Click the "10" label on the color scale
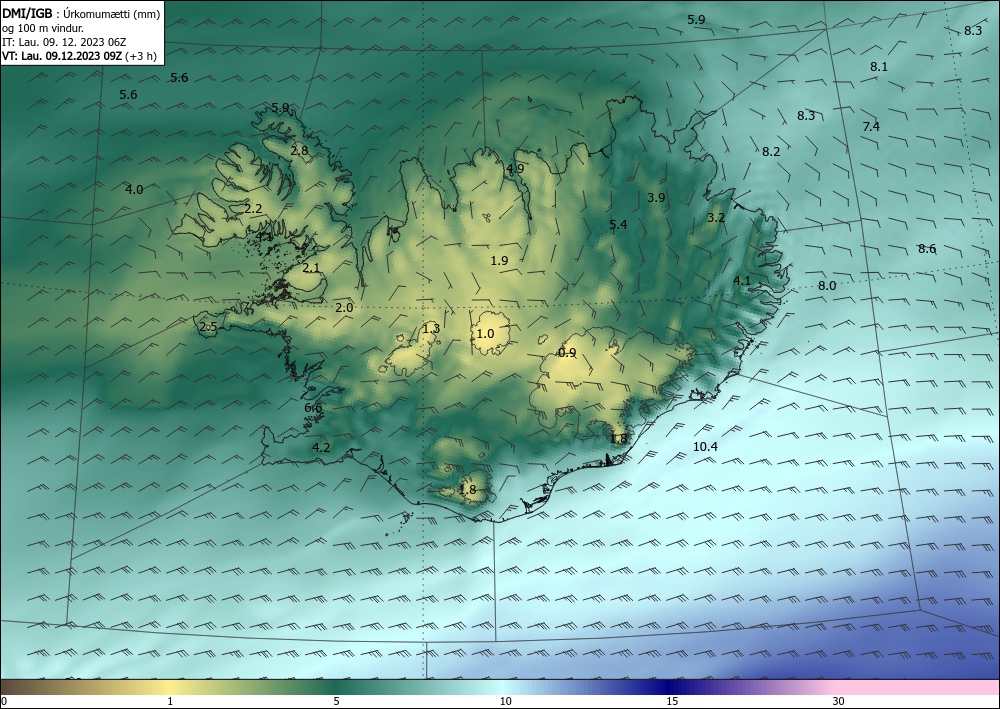The height and width of the screenshot is (709, 1000). [505, 701]
